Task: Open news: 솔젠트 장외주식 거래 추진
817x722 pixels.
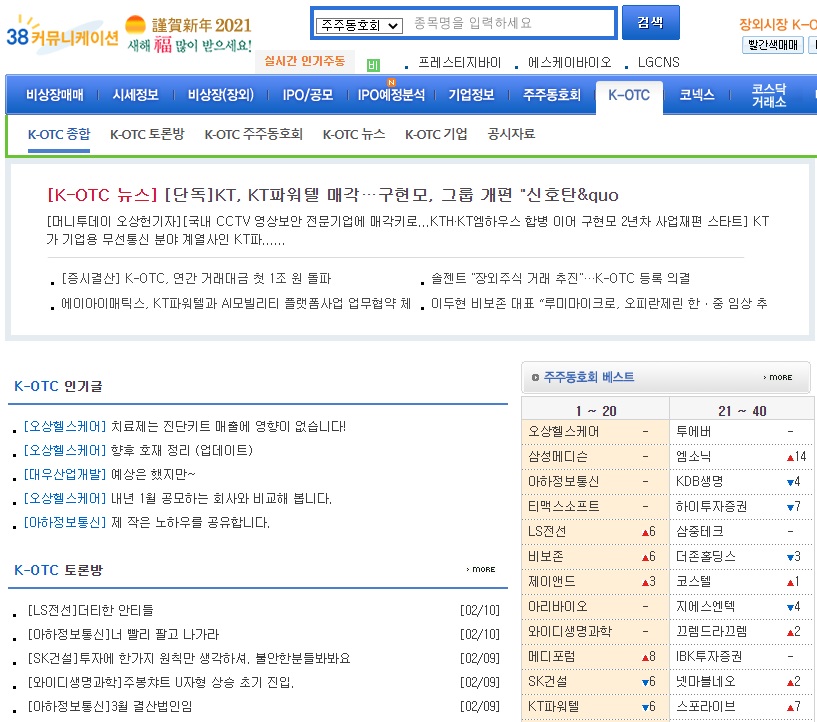Action: point(561,278)
